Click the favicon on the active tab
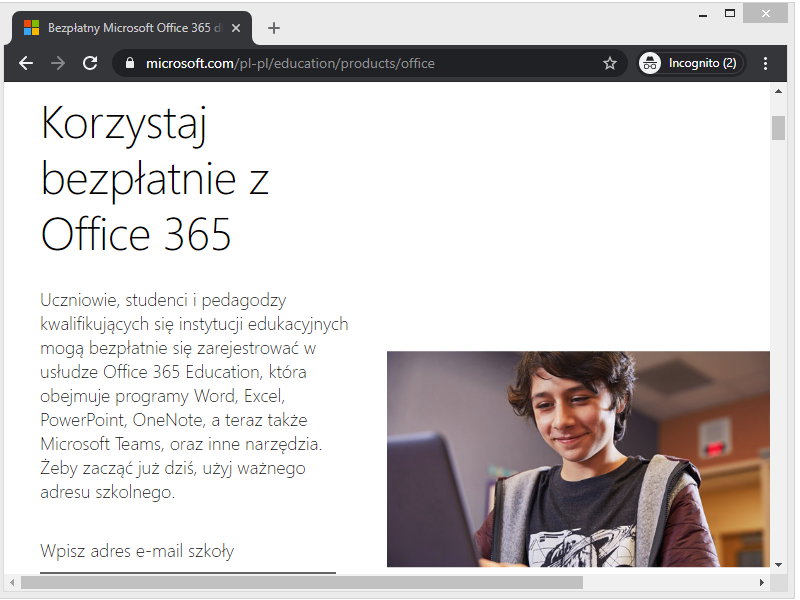The width and height of the screenshot is (800, 600). click(30, 29)
